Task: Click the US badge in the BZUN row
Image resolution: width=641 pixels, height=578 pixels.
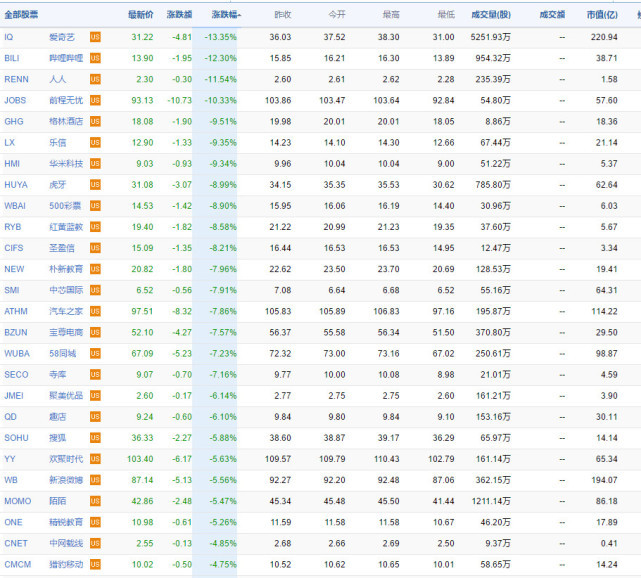Action: pyautogui.click(x=95, y=332)
